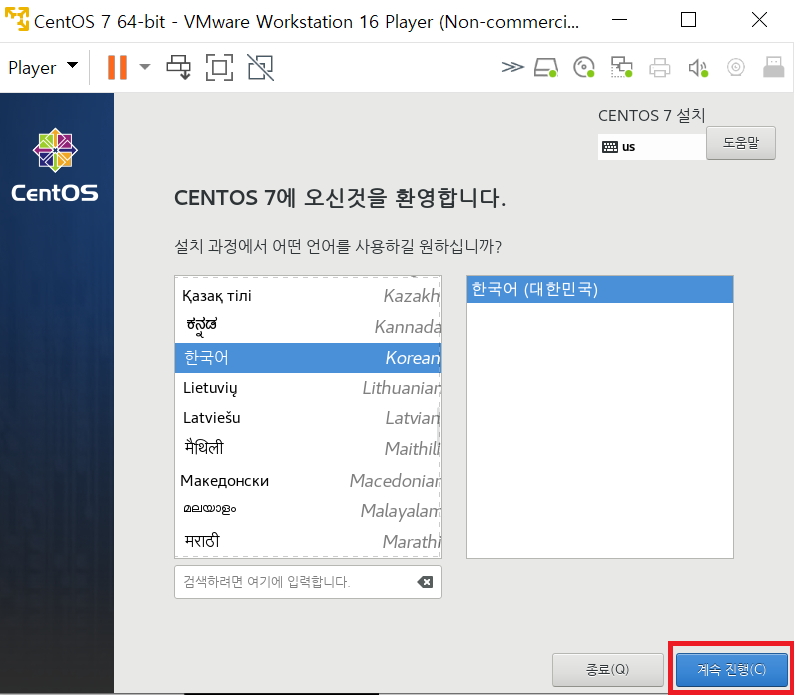Minimize the VMware Player window

tap(619, 20)
